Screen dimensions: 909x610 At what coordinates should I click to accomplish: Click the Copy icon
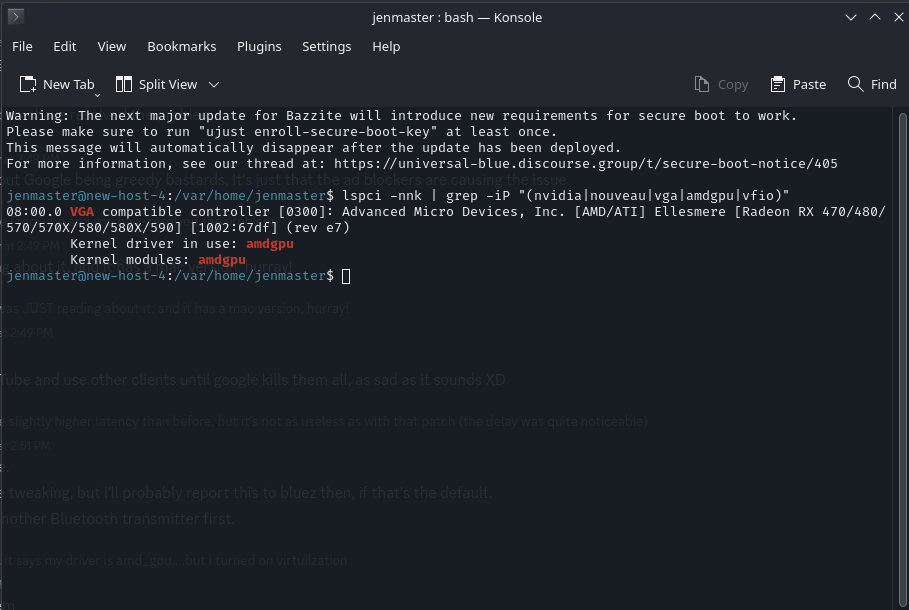701,85
